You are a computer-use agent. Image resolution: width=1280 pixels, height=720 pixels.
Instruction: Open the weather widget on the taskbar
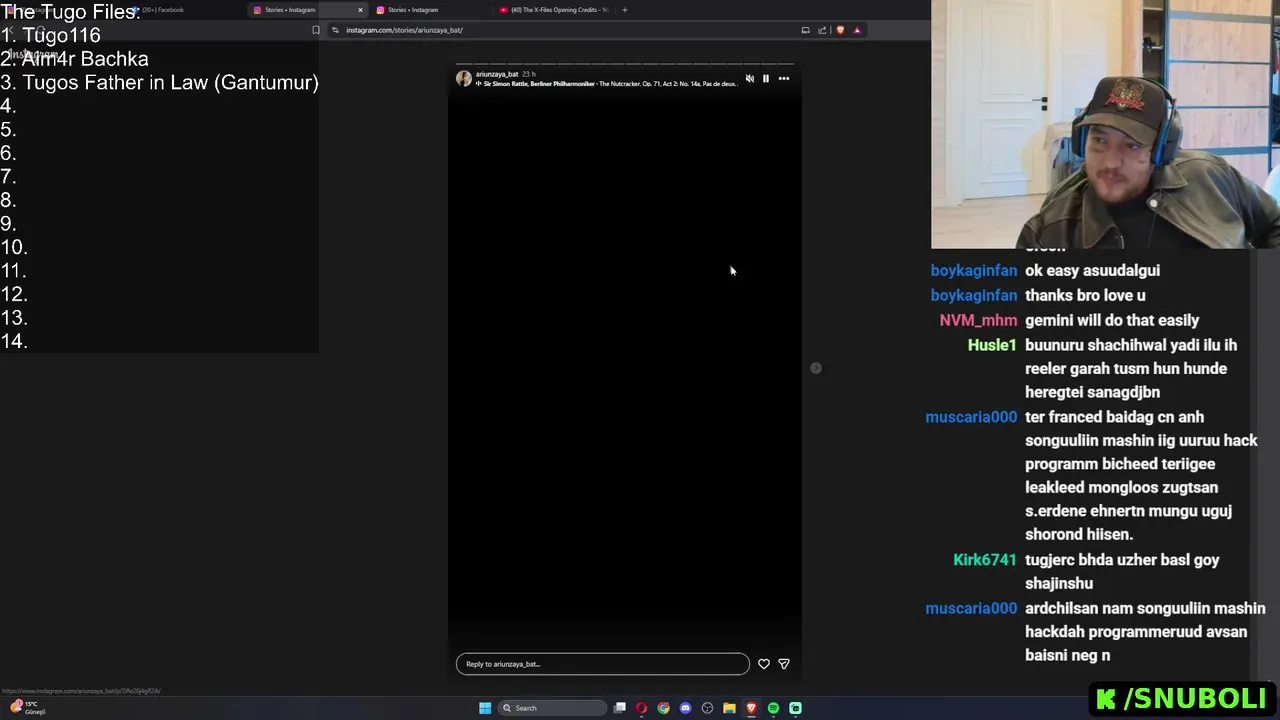point(28,707)
